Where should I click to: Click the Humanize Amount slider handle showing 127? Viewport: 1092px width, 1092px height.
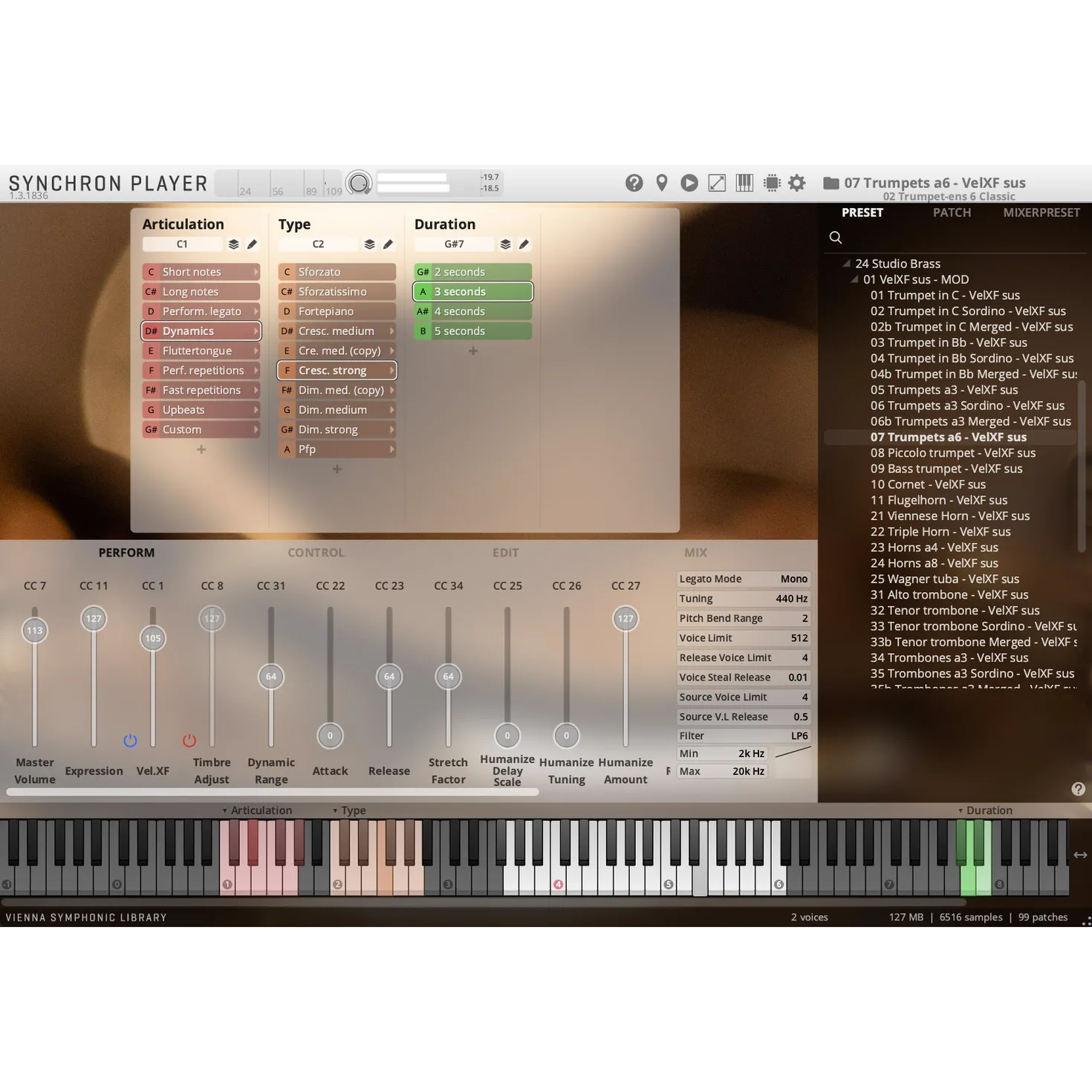[x=625, y=619]
